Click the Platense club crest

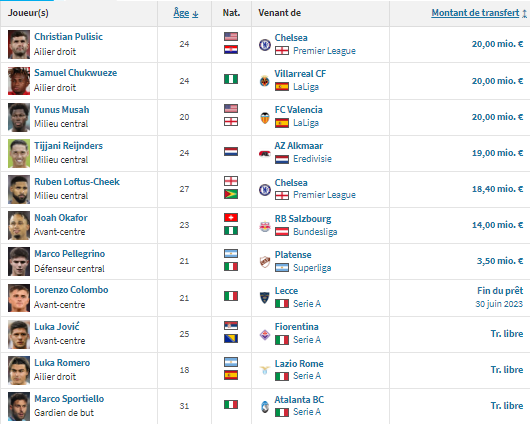[x=265, y=262]
